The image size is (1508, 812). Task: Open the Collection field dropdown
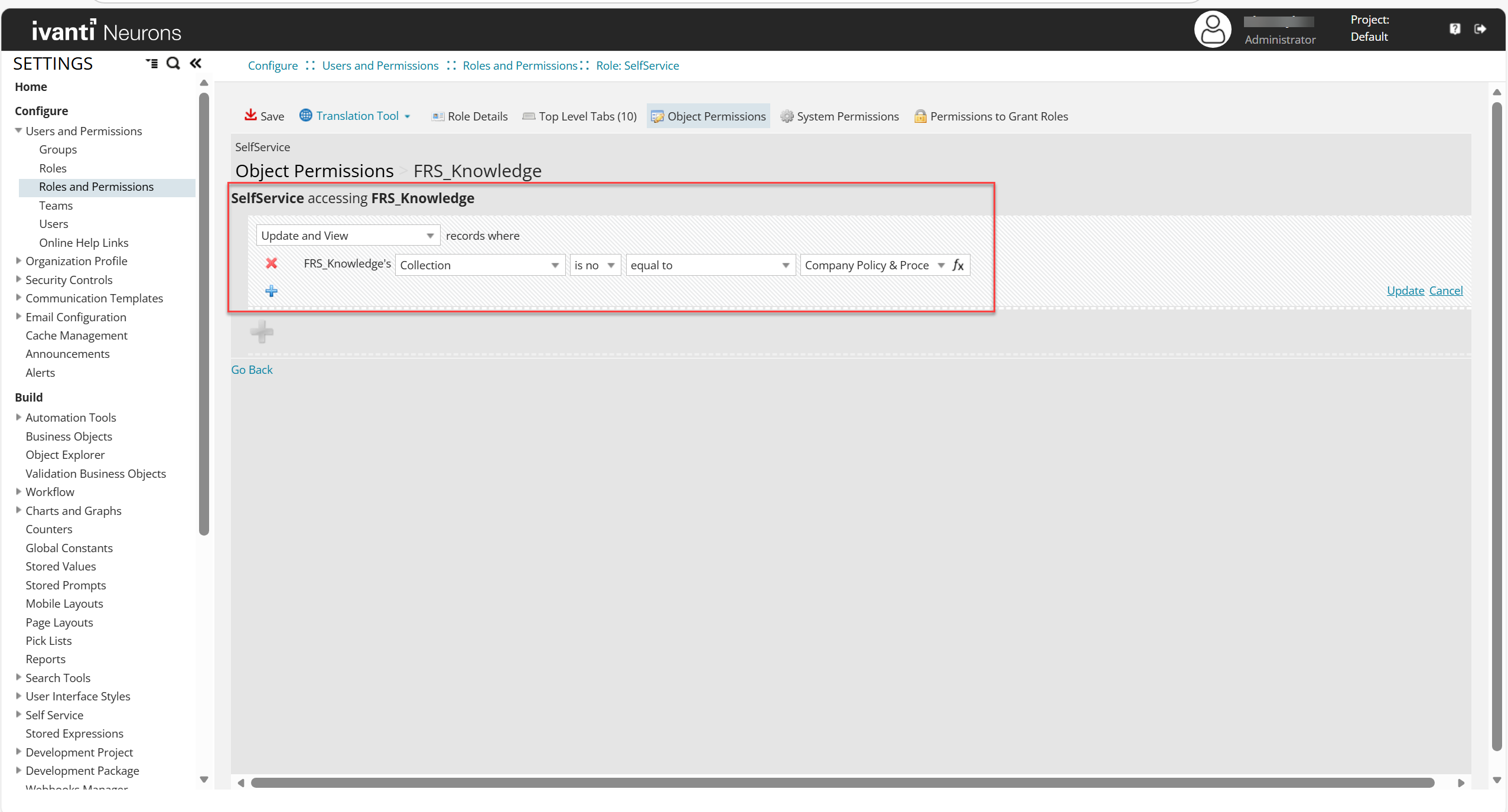(x=480, y=265)
